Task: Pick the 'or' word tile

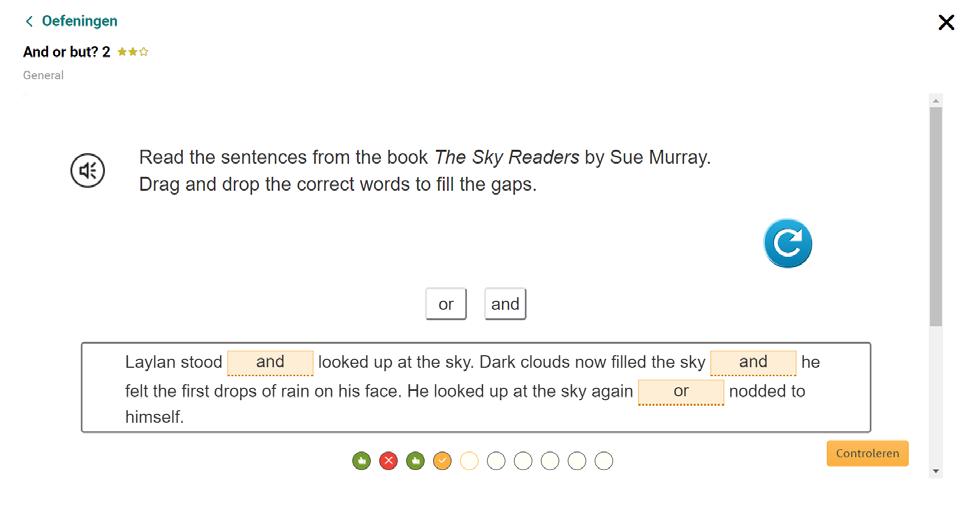Action: (446, 304)
